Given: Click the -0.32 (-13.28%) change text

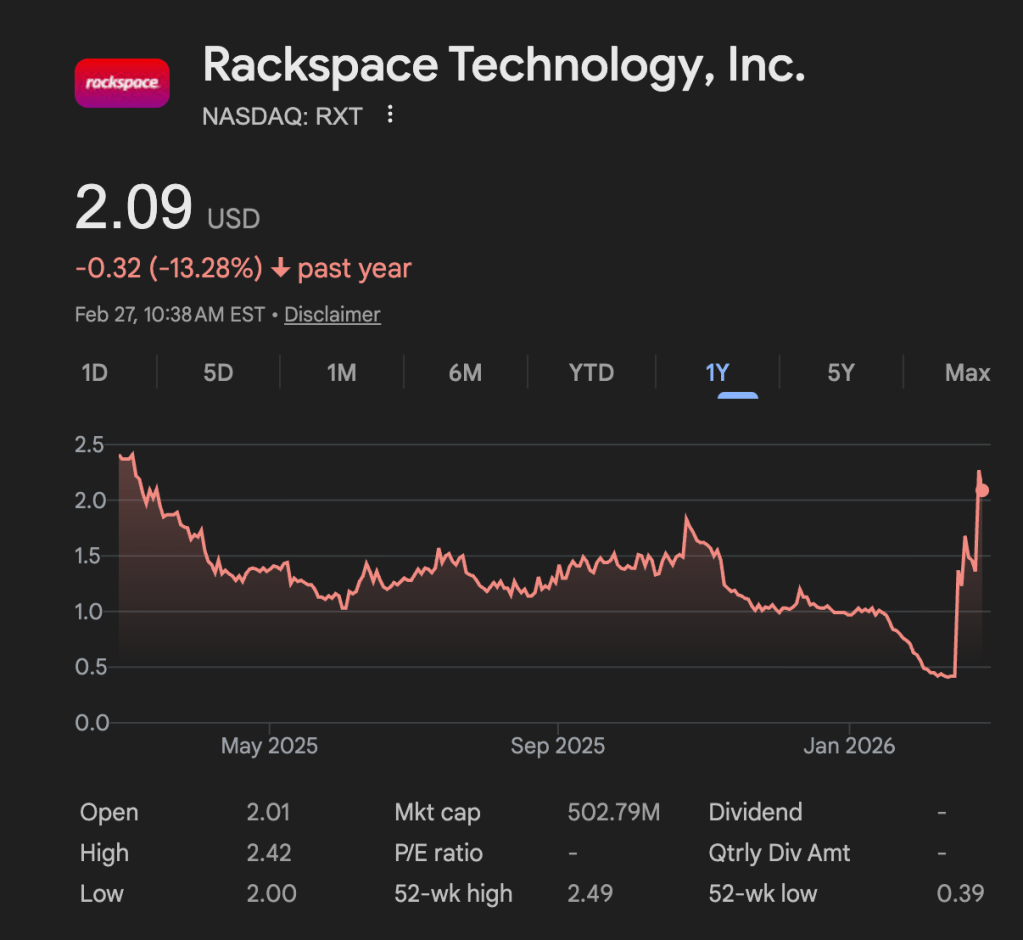Looking at the screenshot, I should (x=168, y=269).
